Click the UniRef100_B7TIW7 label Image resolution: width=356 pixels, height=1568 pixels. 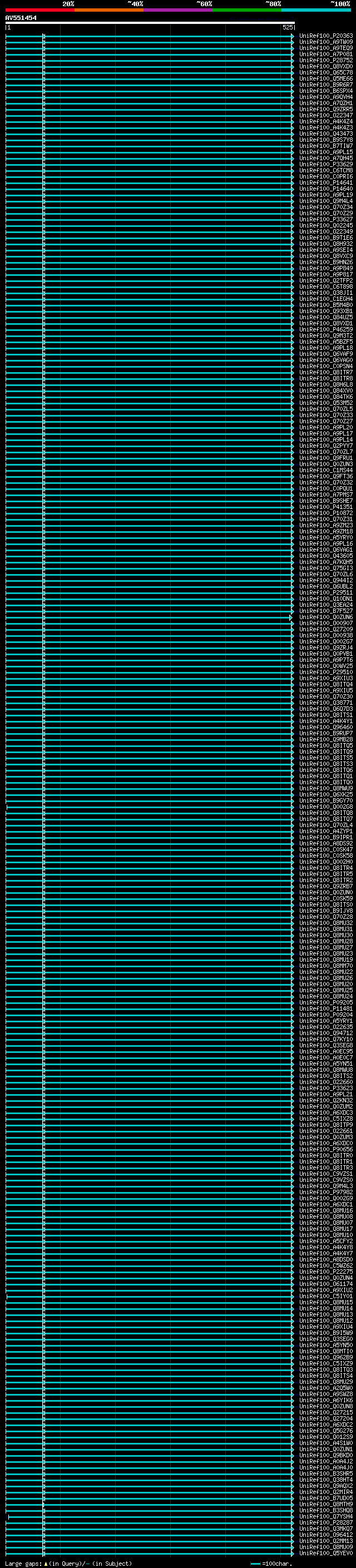click(x=325, y=146)
